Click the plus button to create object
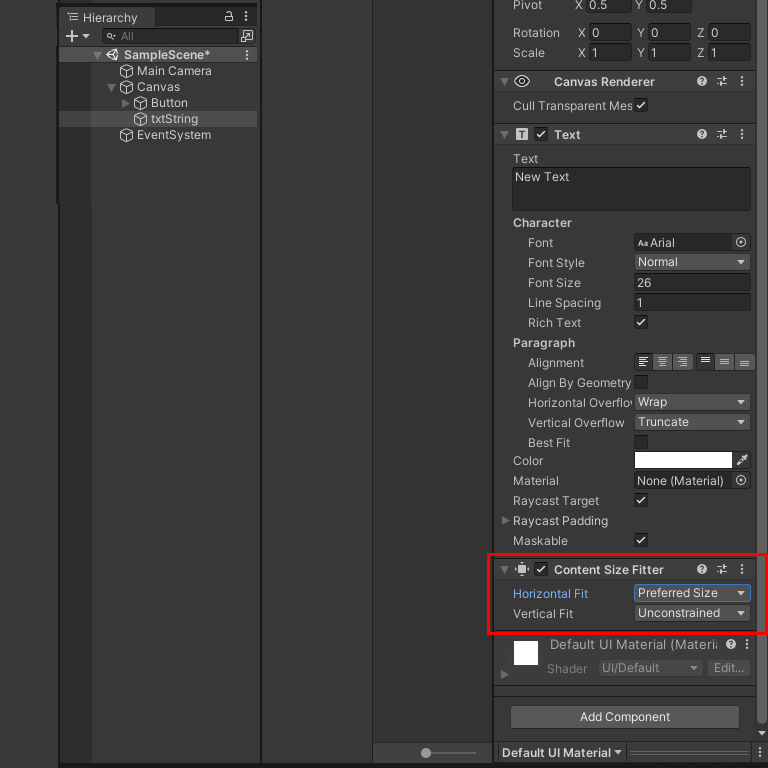 (x=72, y=36)
